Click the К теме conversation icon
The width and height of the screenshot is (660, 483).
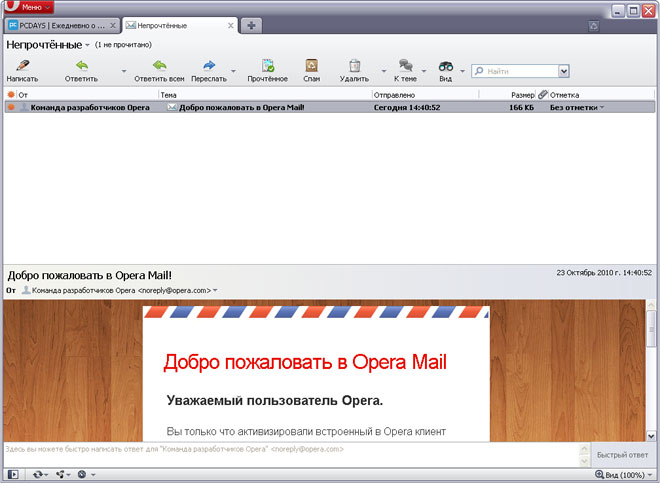(405, 65)
